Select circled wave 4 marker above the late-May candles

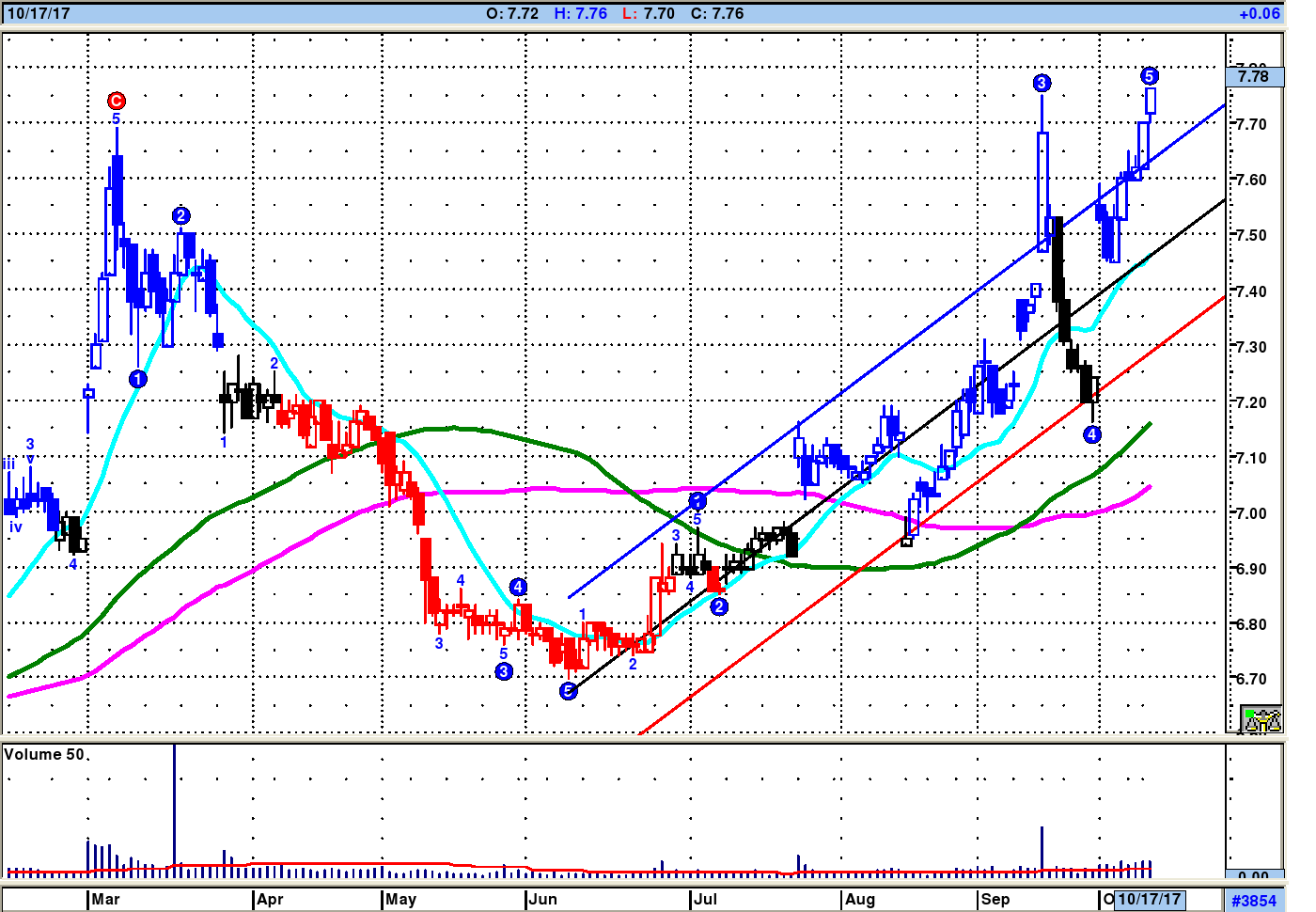[518, 587]
